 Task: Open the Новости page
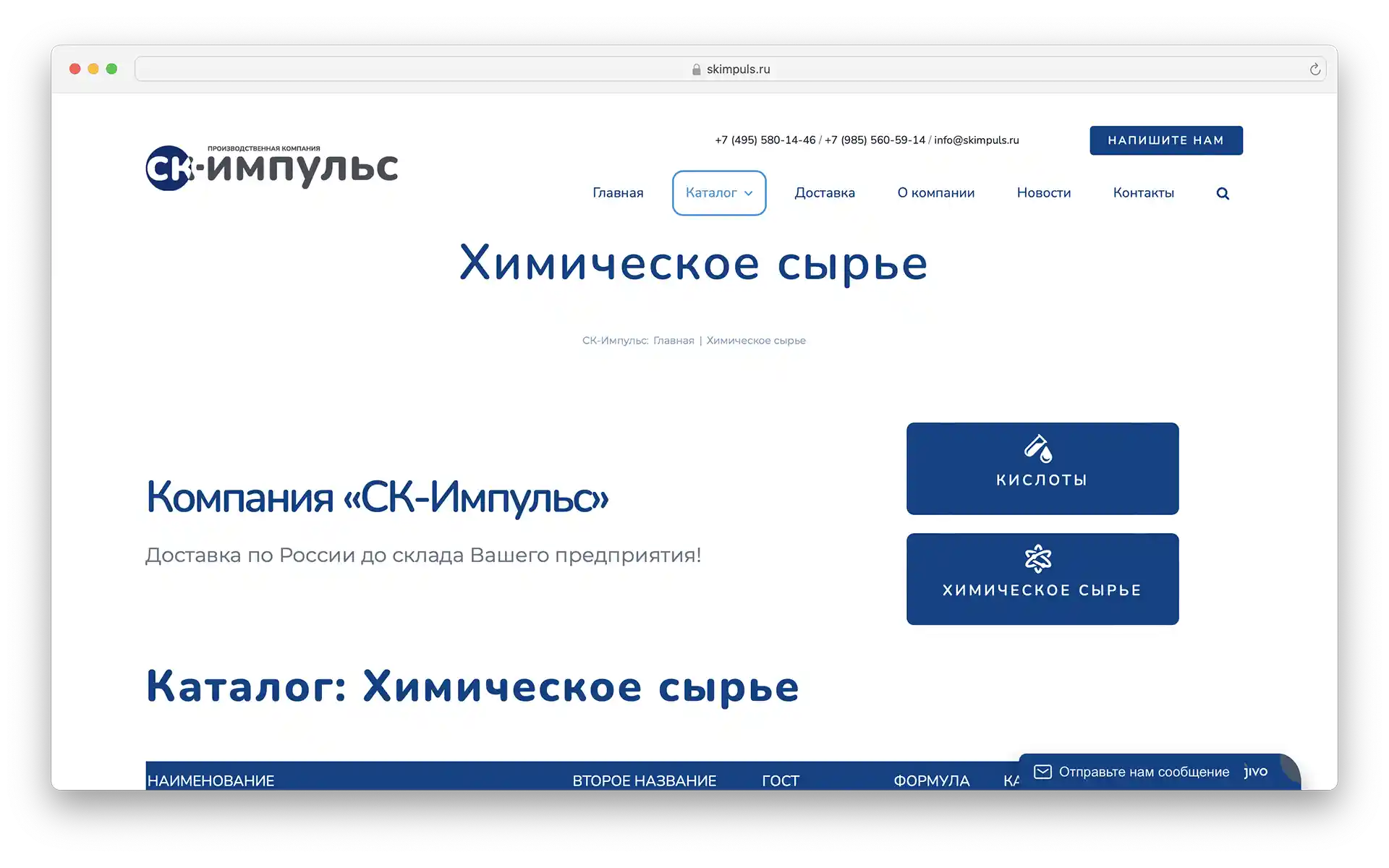click(x=1044, y=193)
